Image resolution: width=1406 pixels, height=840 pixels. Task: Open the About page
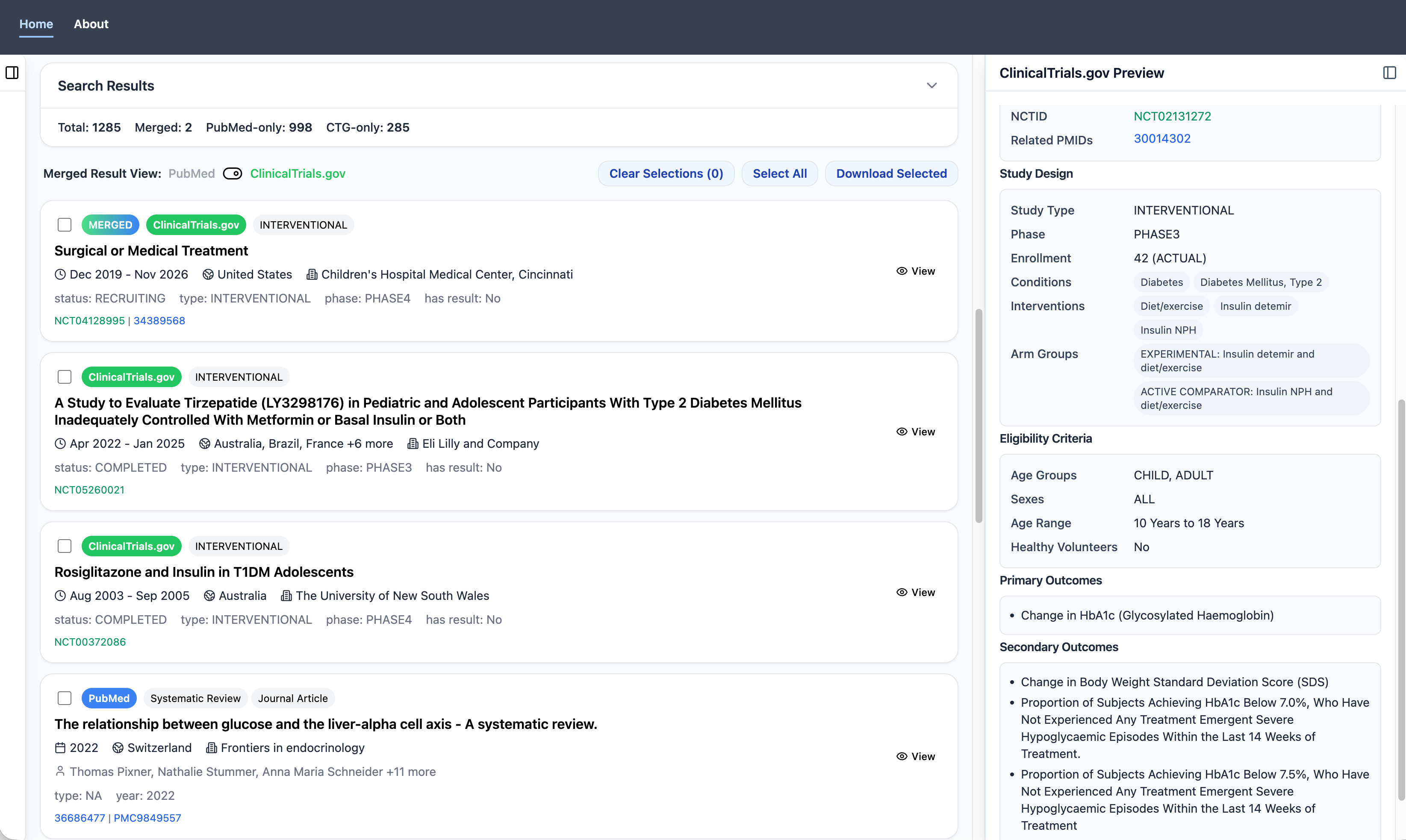point(91,24)
